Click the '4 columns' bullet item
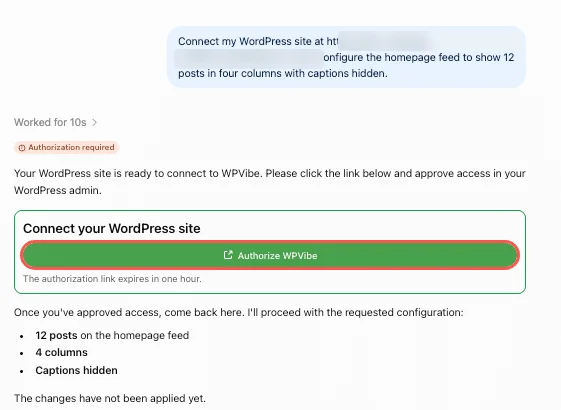Viewport: 561px width, 410px height. click(x=62, y=352)
